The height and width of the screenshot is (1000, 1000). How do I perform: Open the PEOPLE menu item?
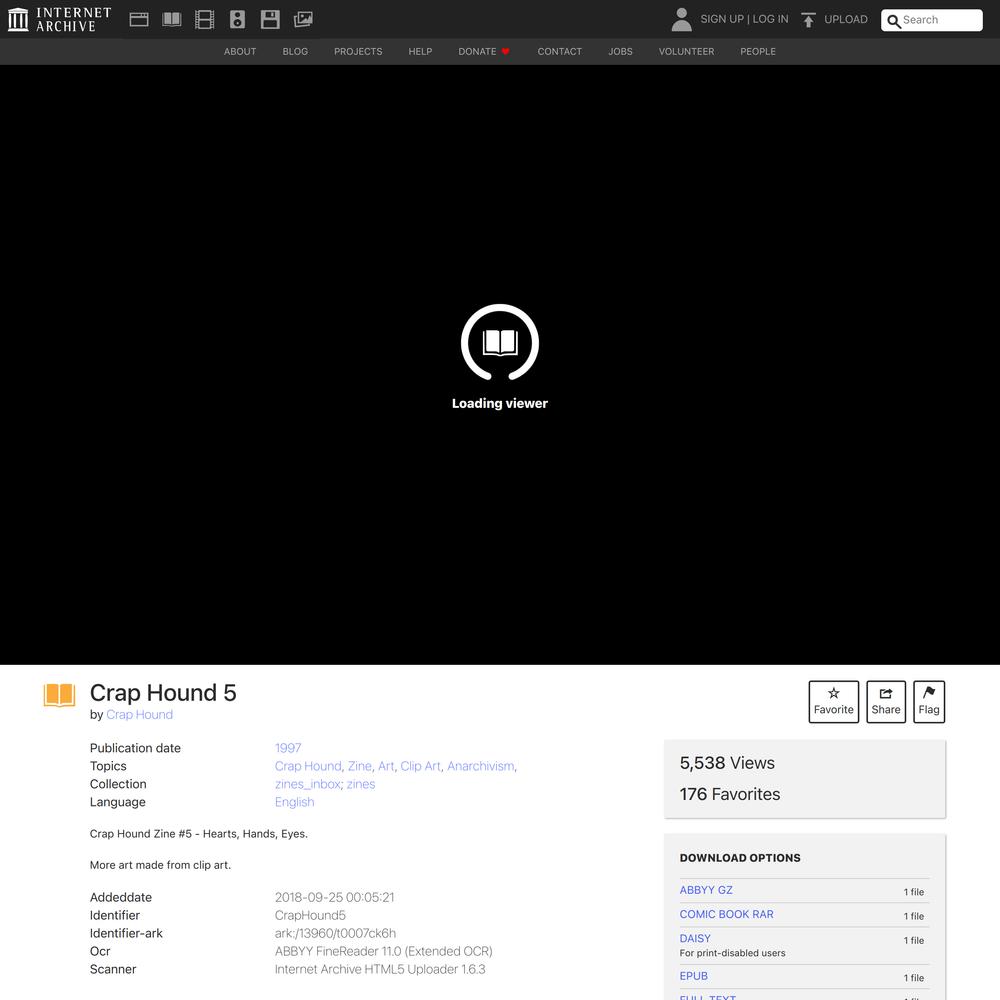[758, 52]
